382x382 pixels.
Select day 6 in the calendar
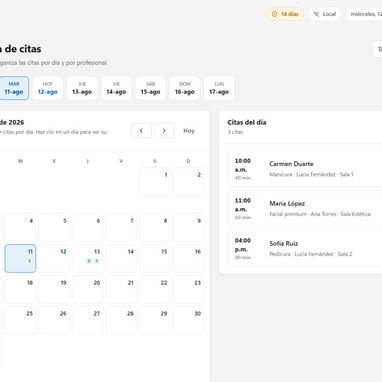coord(88,227)
